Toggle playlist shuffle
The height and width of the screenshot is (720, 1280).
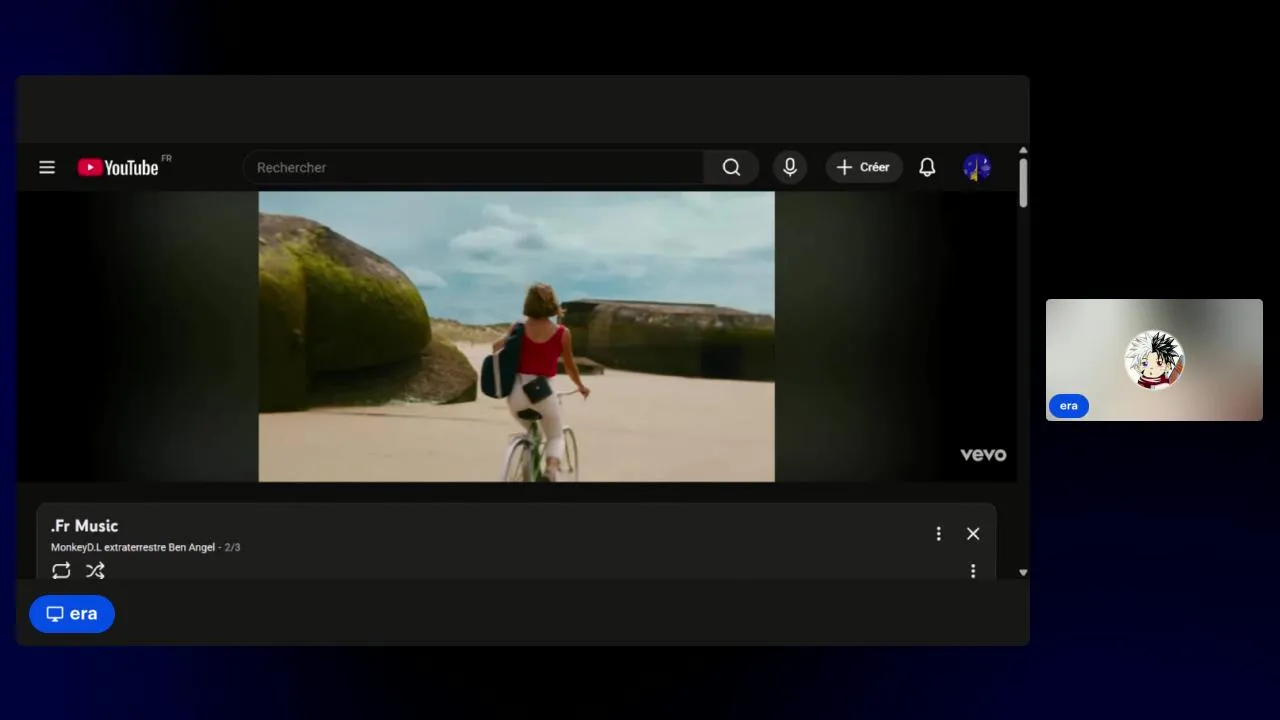[95, 571]
